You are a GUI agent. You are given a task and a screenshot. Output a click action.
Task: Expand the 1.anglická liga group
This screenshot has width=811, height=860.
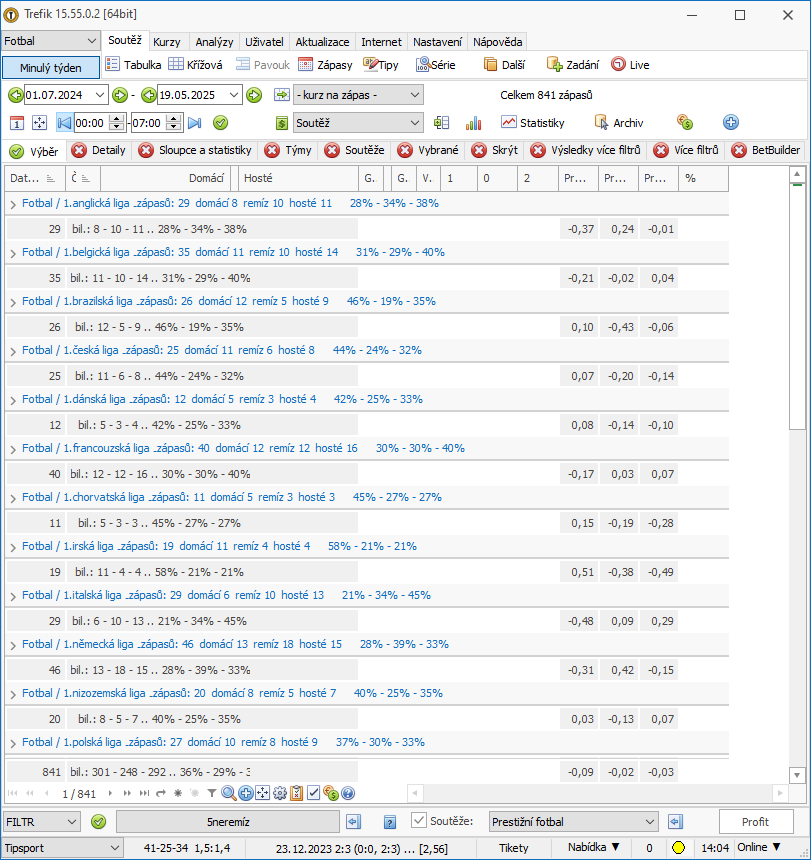(x=13, y=204)
